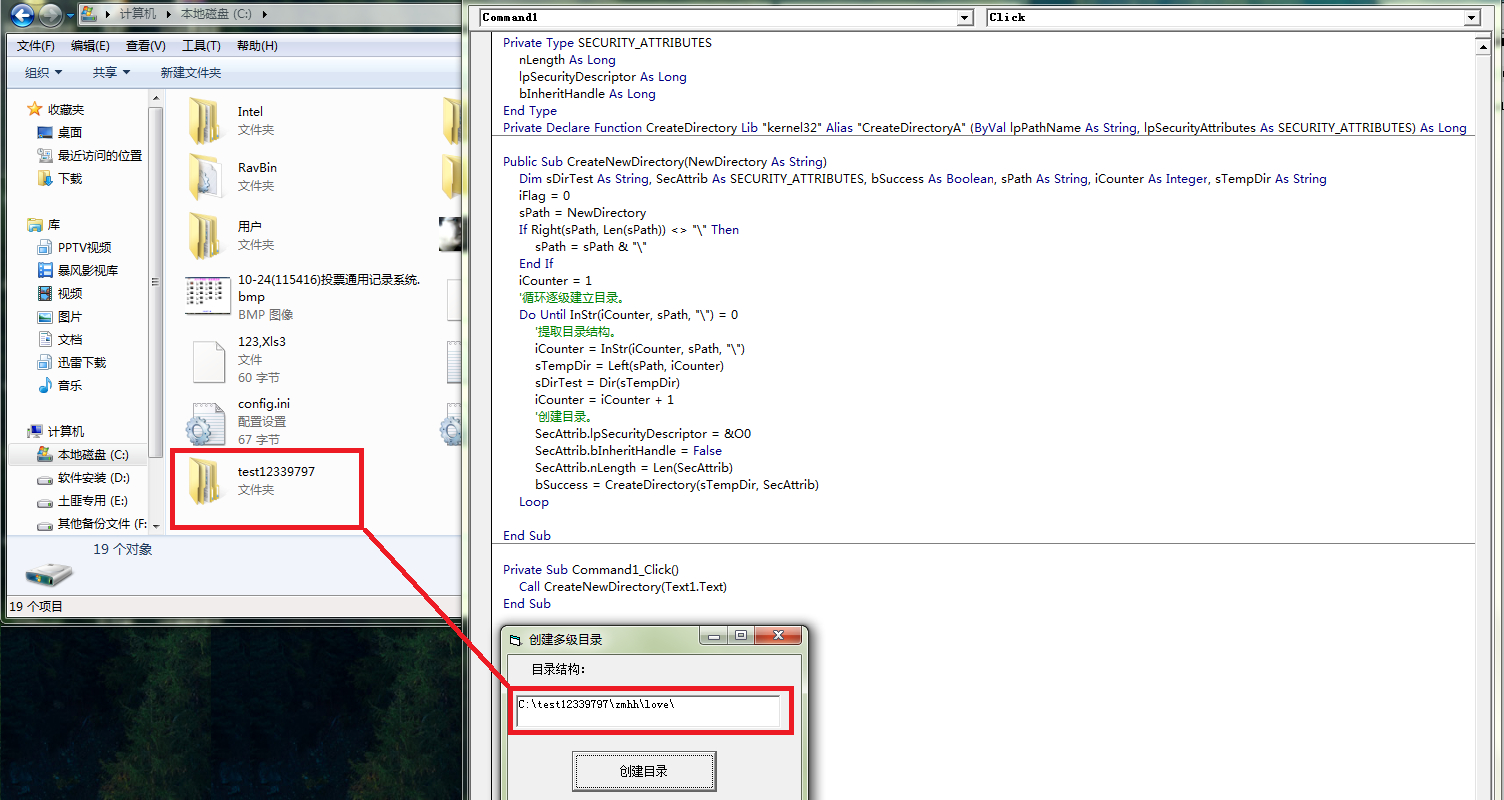The image size is (1504, 800).
Task: Open 桌面 in favorites sidebar
Action: coord(70,132)
